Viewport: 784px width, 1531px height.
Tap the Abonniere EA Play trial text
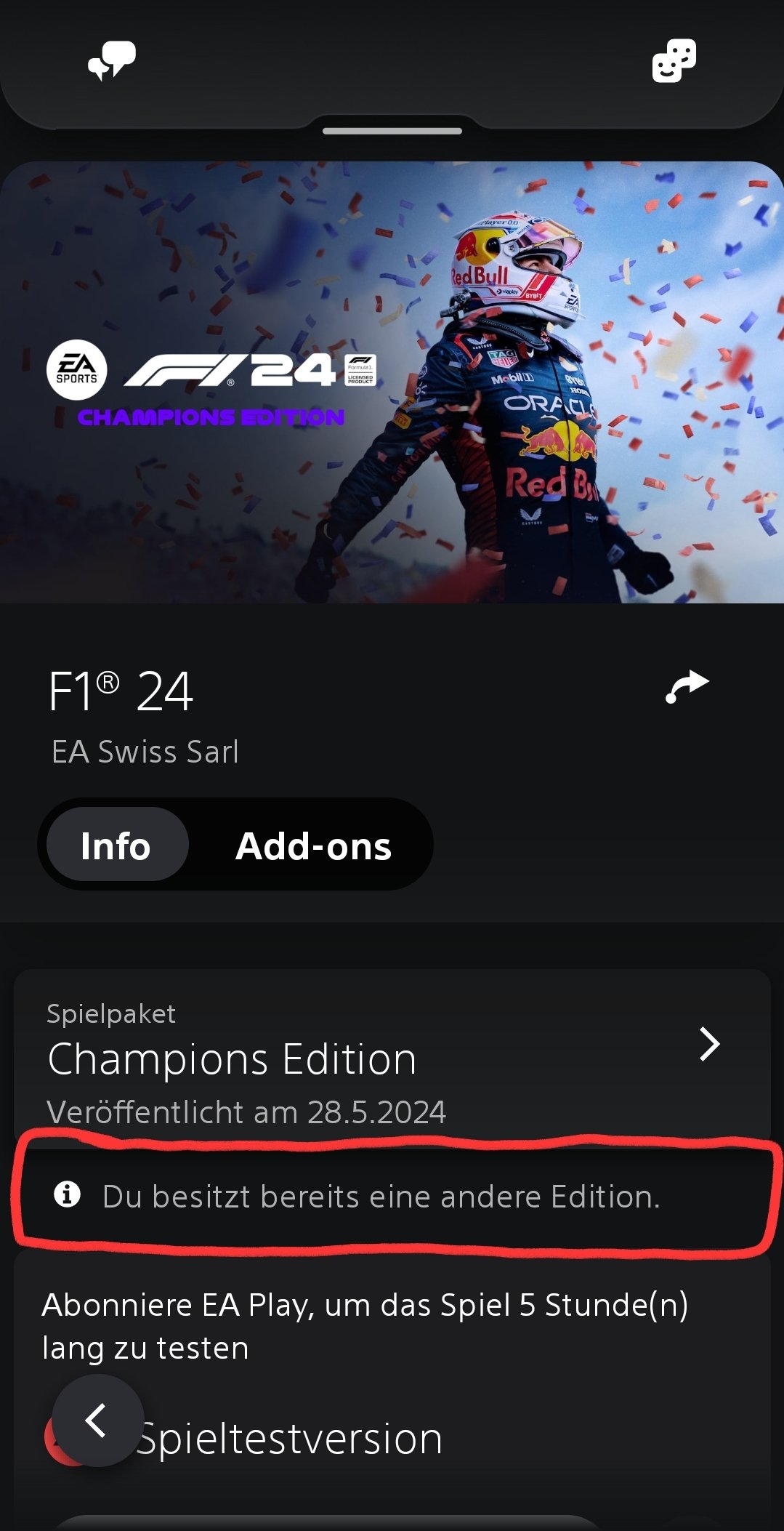tap(365, 1326)
